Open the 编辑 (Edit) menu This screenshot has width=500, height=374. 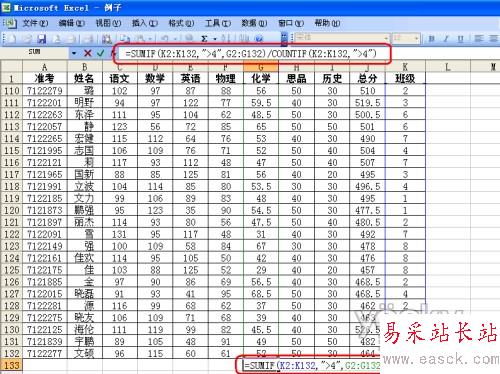[72, 23]
